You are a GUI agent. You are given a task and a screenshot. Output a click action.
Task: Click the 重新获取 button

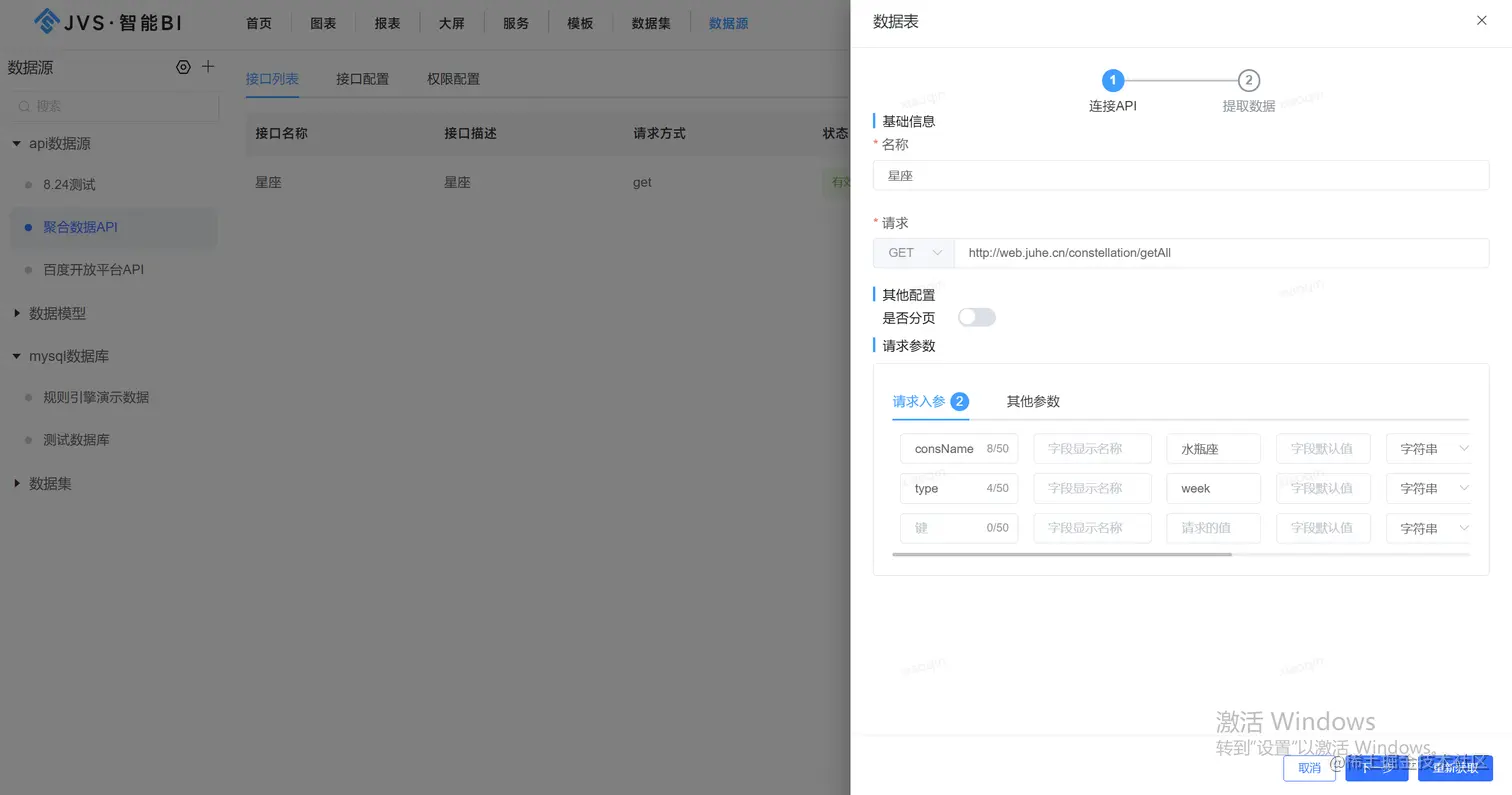pos(1455,768)
